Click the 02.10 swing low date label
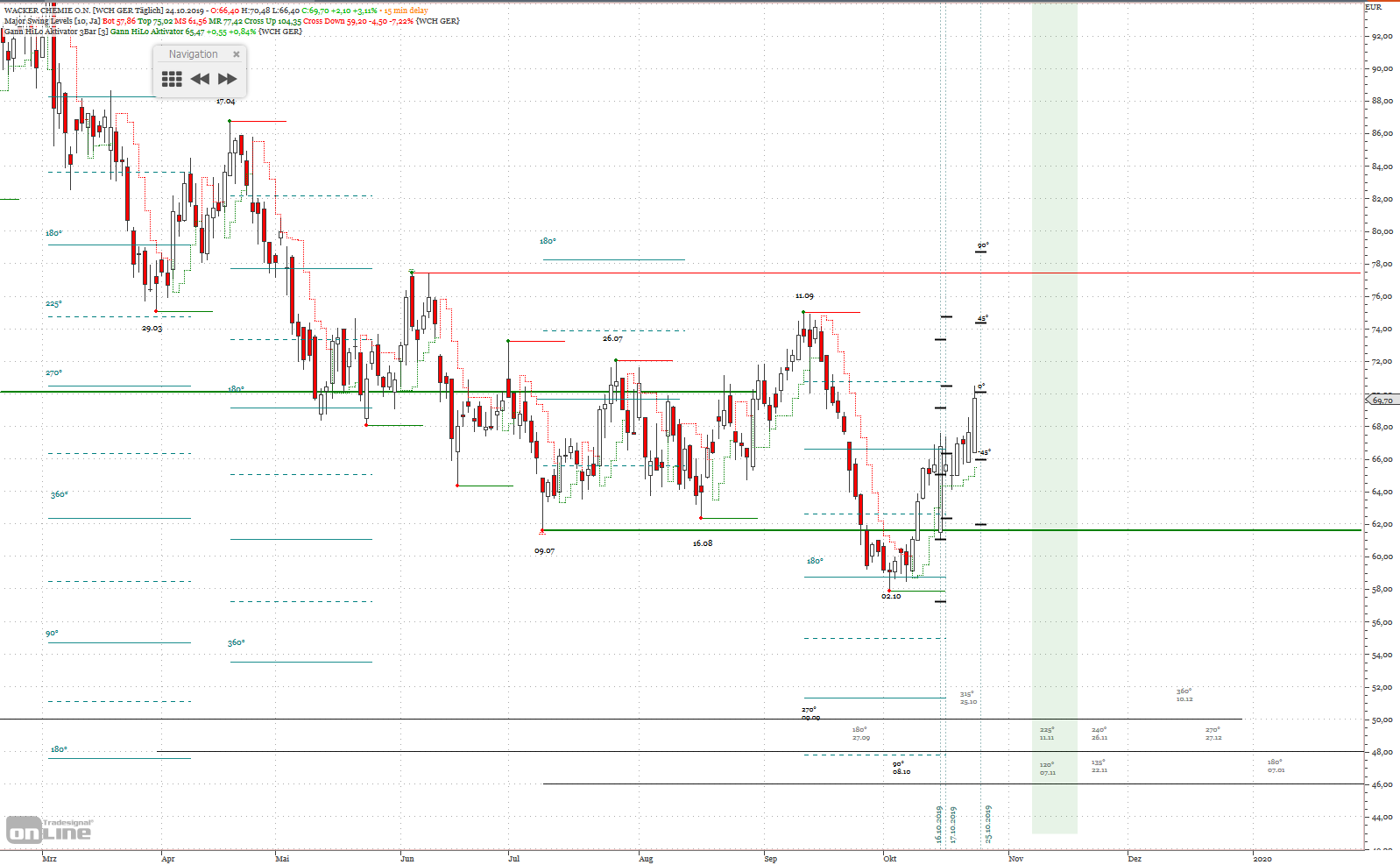Screen dimensions: 1400x865 point(891,596)
